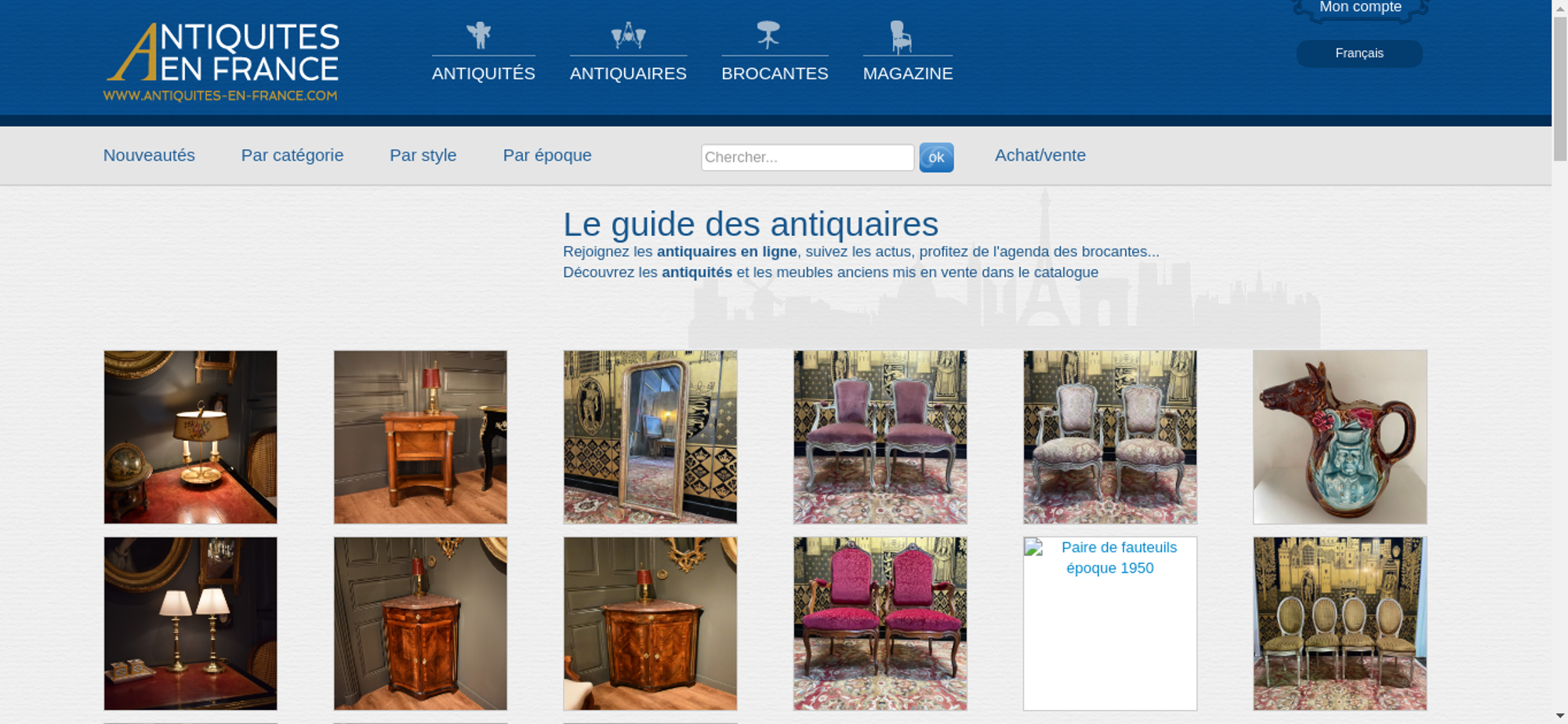Click the armchair icon above Magazine
Image resolution: width=1568 pixels, height=724 pixels.
(x=901, y=36)
